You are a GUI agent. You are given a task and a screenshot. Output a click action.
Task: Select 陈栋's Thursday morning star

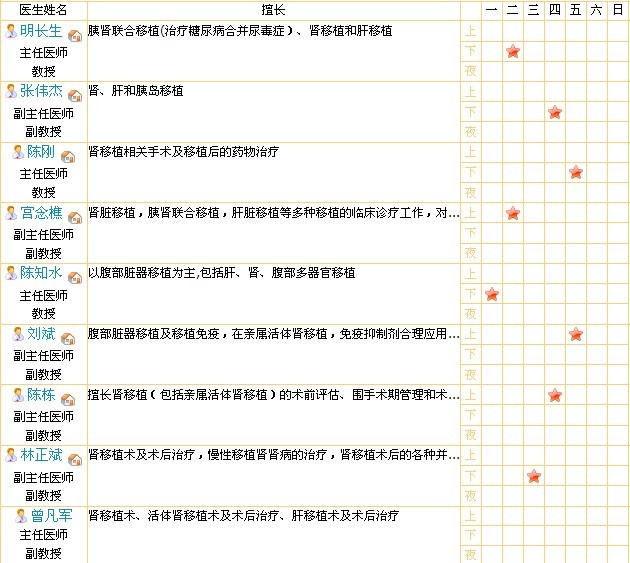click(554, 395)
